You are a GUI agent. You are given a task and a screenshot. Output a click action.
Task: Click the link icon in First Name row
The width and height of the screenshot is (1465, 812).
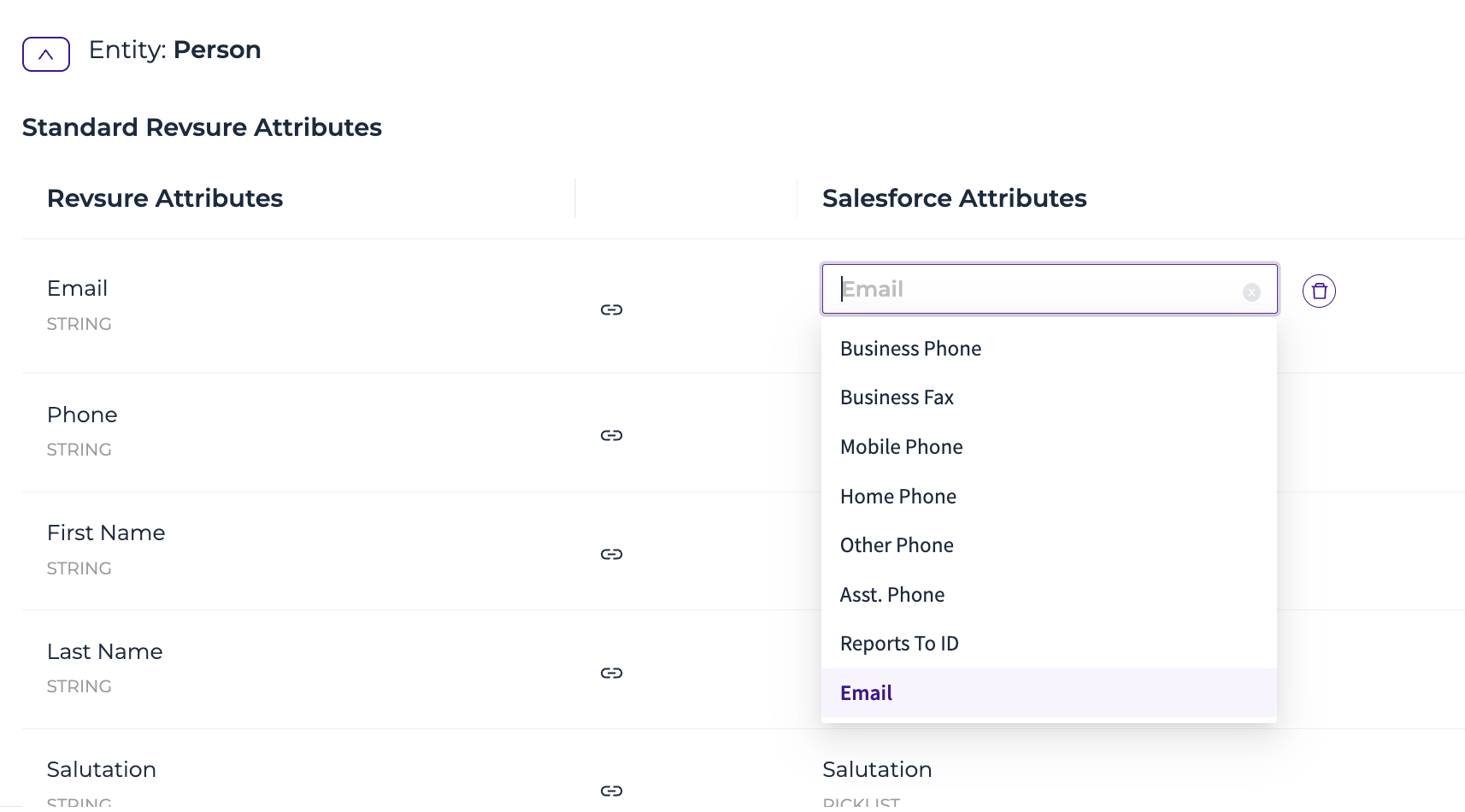pyautogui.click(x=611, y=554)
